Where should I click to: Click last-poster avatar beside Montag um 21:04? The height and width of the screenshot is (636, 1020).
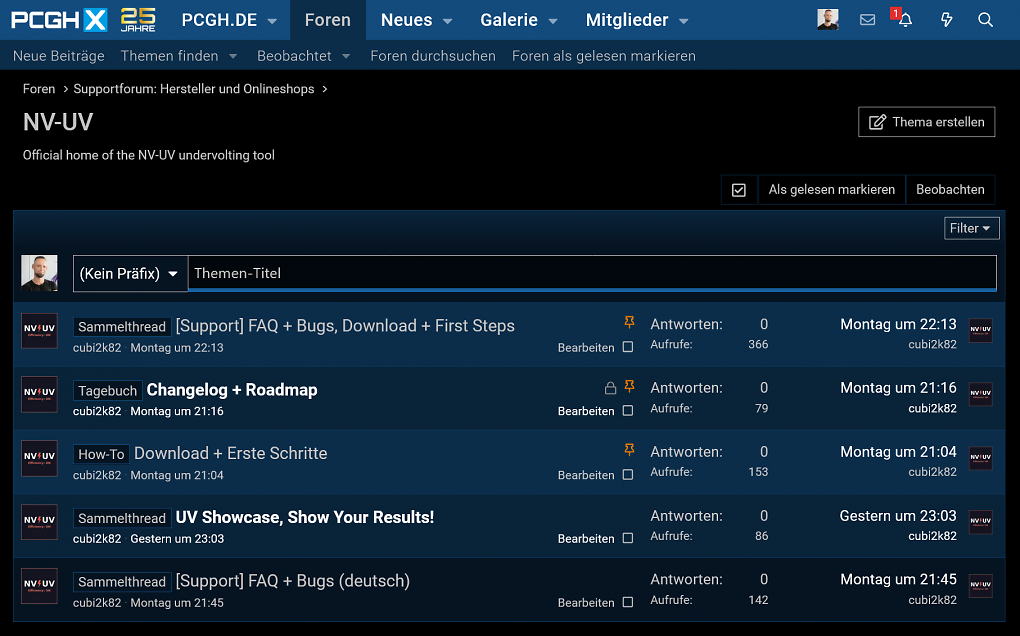(980, 458)
